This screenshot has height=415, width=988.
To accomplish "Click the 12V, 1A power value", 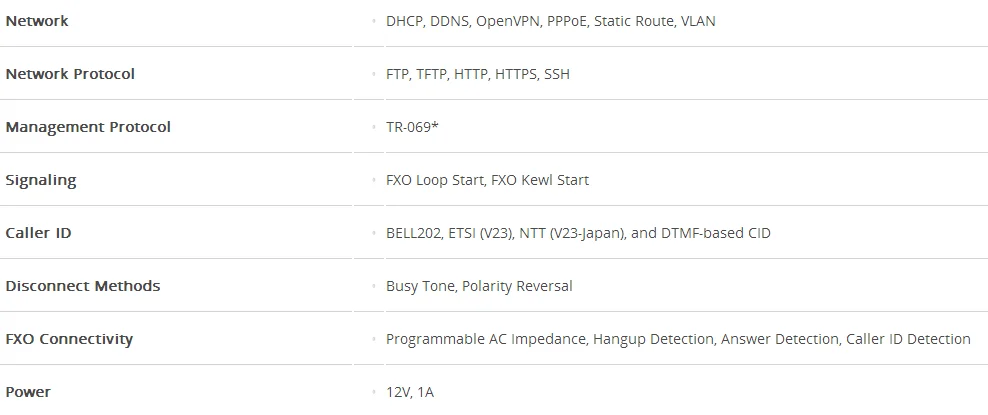I will 410,392.
